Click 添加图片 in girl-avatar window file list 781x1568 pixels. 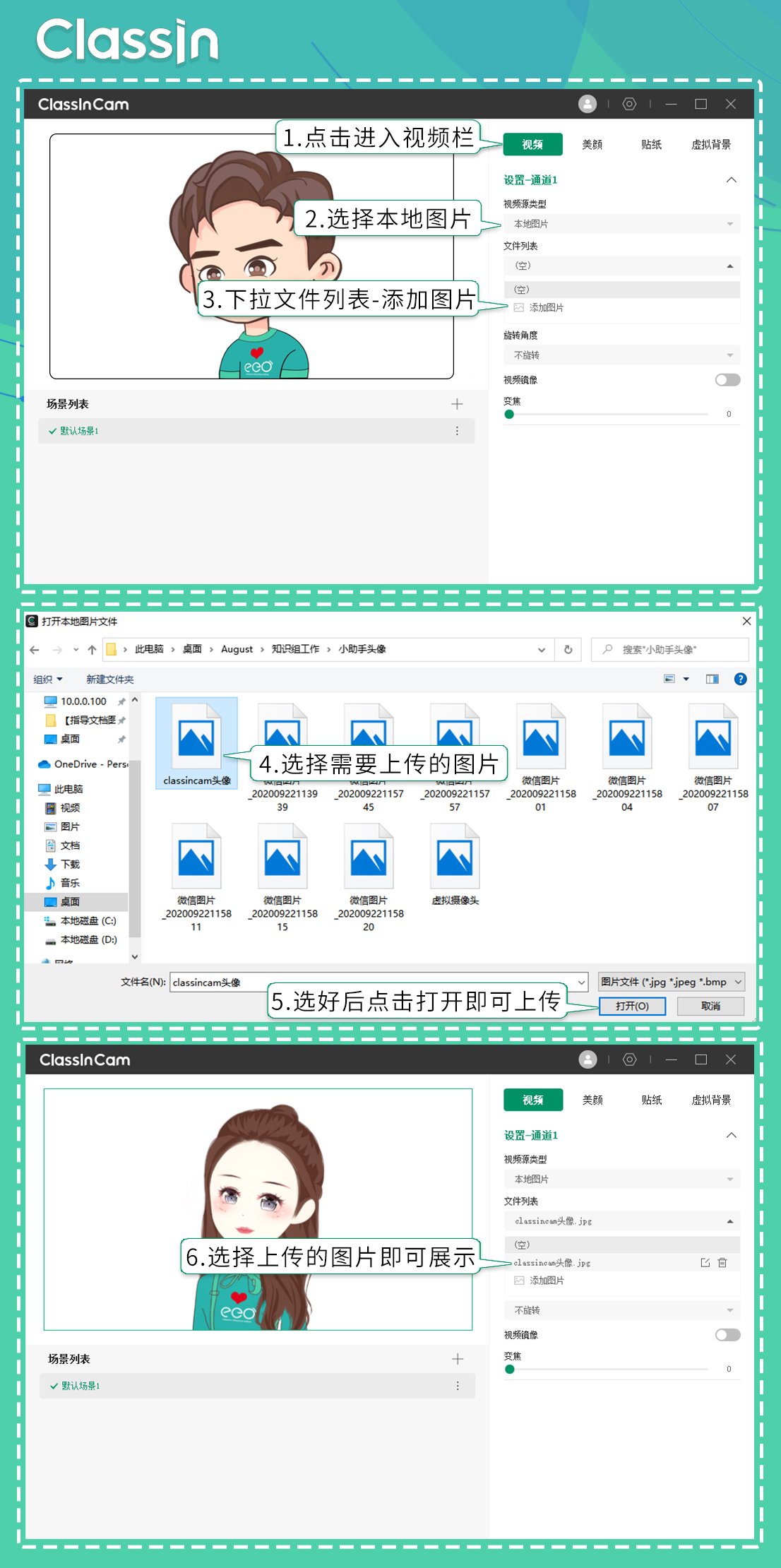coord(546,1281)
